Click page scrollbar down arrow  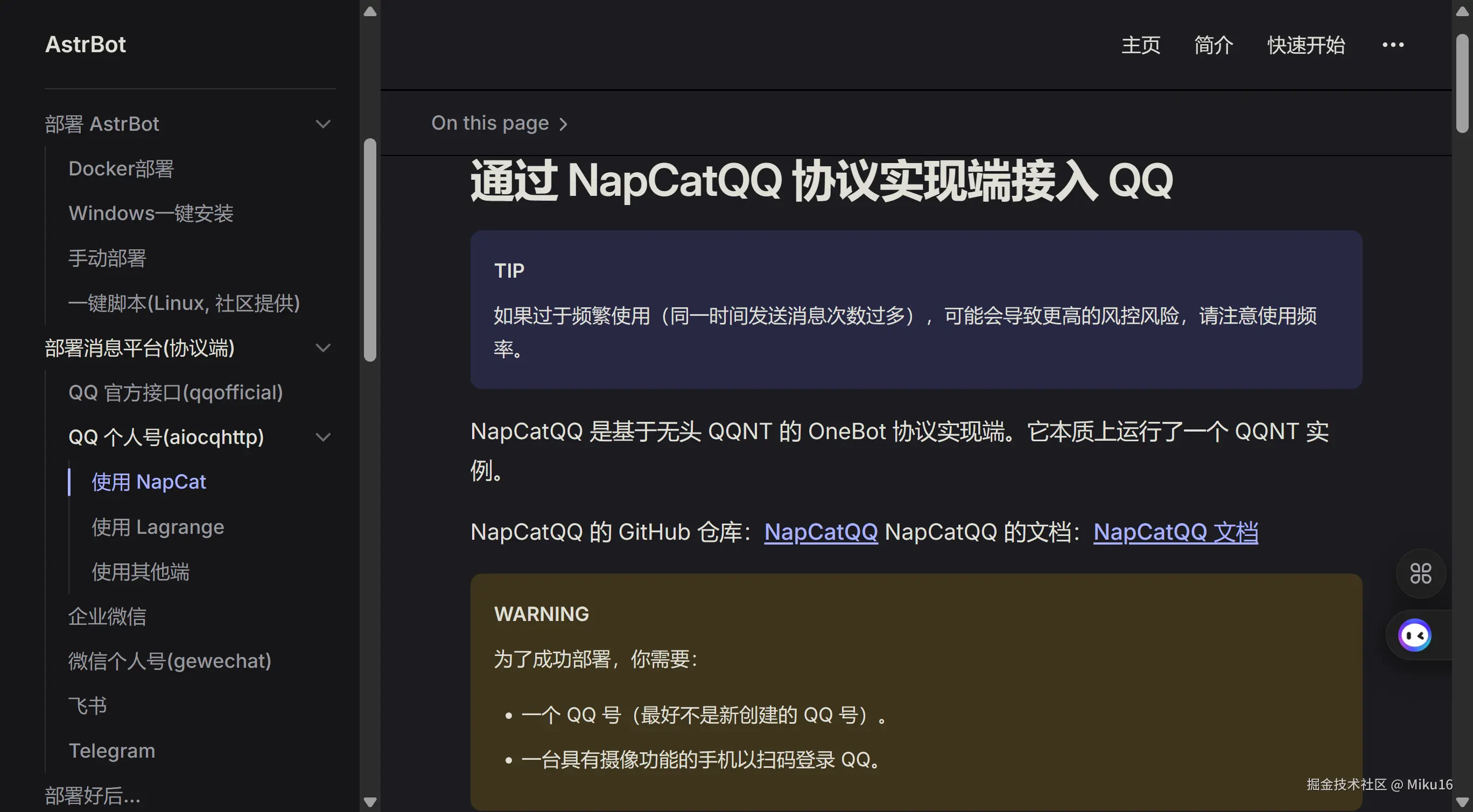[x=1462, y=802]
